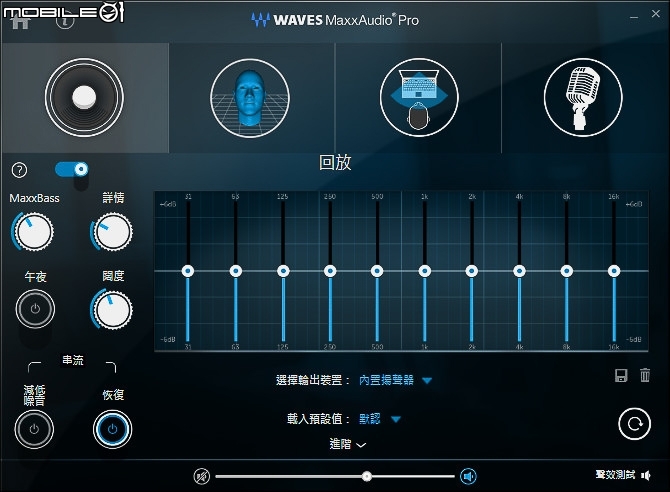
Task: Toggle the 減低噪音 noise reduction button
Action: (x=34, y=429)
